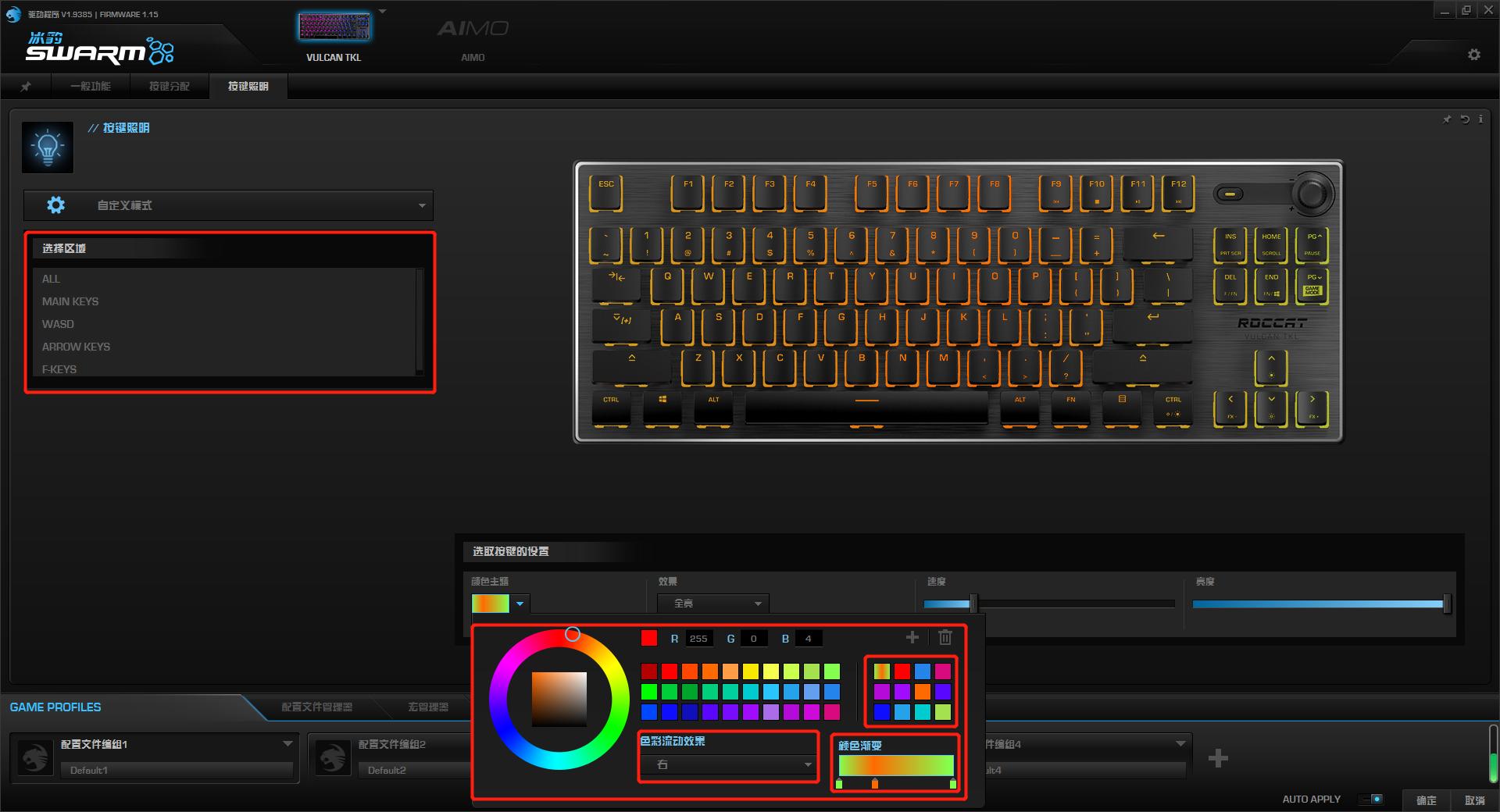Expand the 配置文件编组1 profile dropdown
This screenshot has width=1500, height=812.
[x=287, y=743]
